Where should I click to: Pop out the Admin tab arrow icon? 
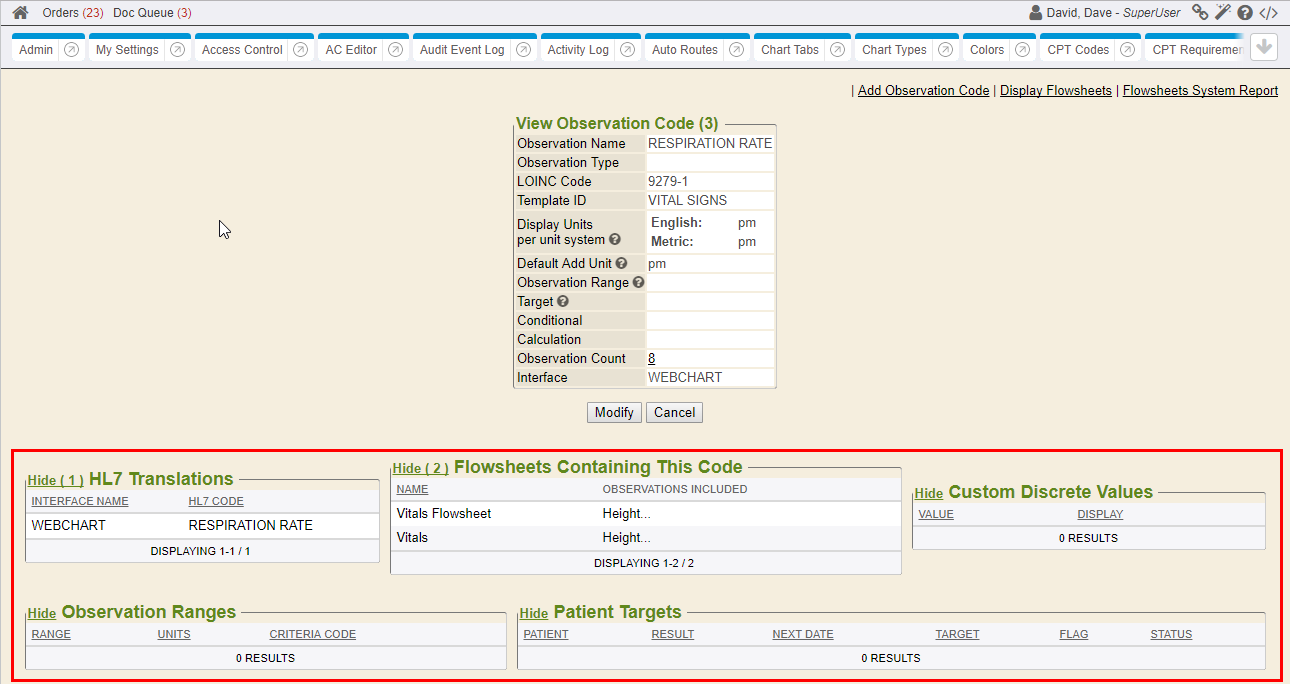pyautogui.click(x=71, y=50)
